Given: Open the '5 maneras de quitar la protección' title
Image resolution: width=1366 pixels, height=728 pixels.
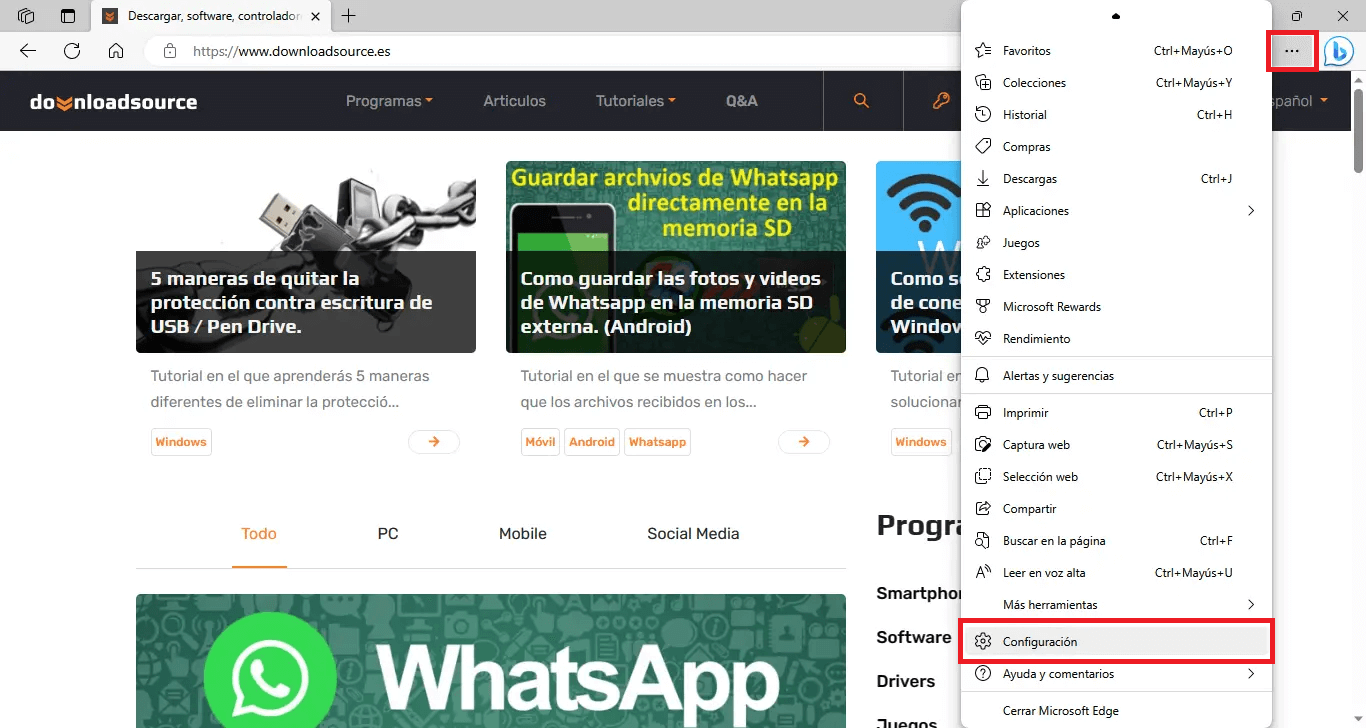Looking at the screenshot, I should pos(291,302).
